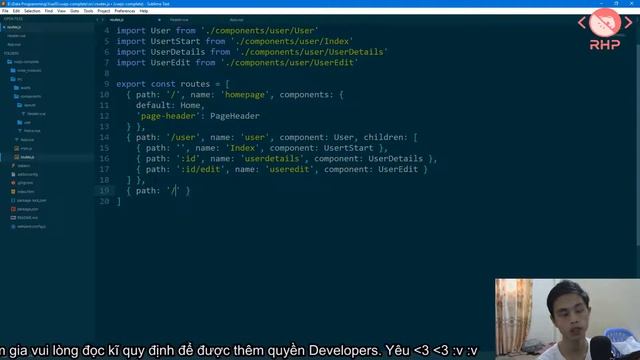Click the .babelrc file icon
The height and width of the screenshot is (360, 640).
pos(13,166)
